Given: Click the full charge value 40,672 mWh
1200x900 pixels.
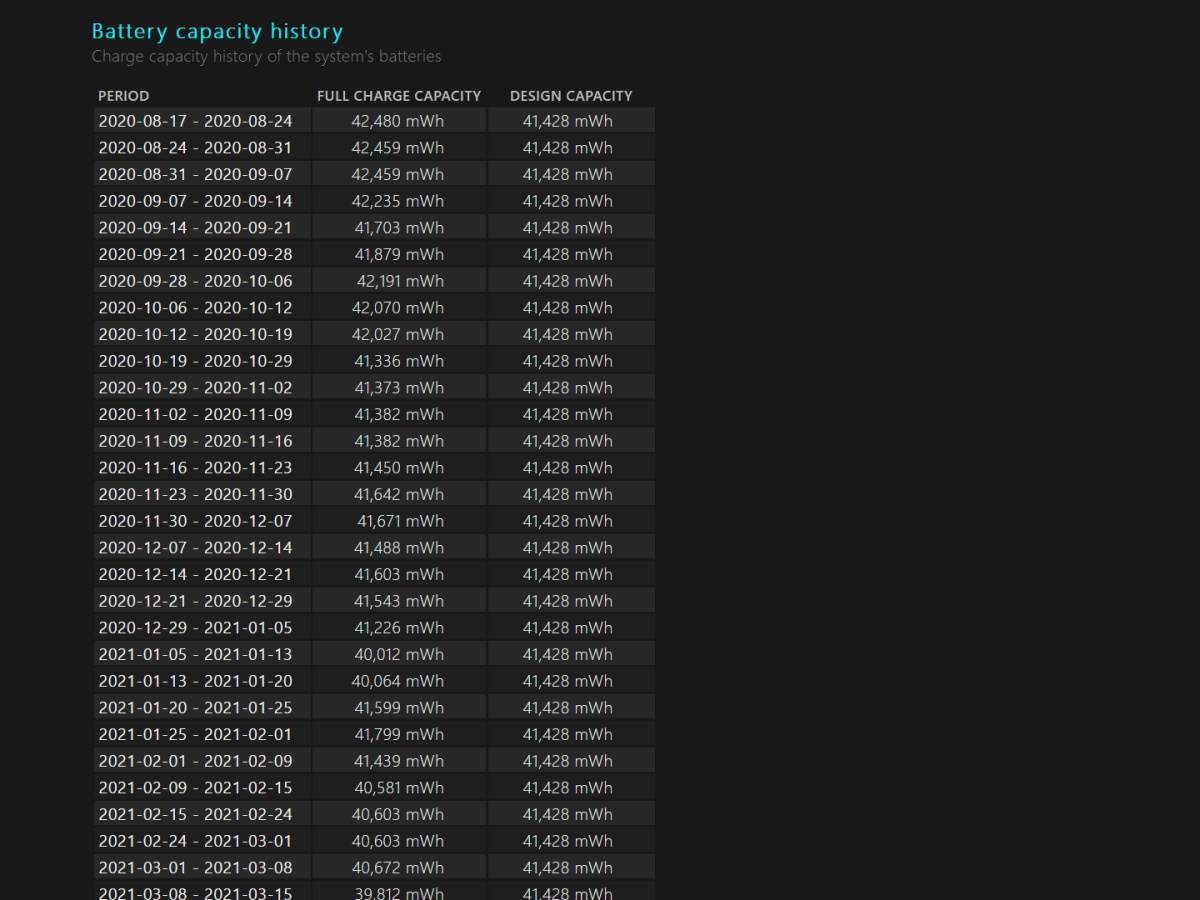Looking at the screenshot, I should tap(398, 868).
